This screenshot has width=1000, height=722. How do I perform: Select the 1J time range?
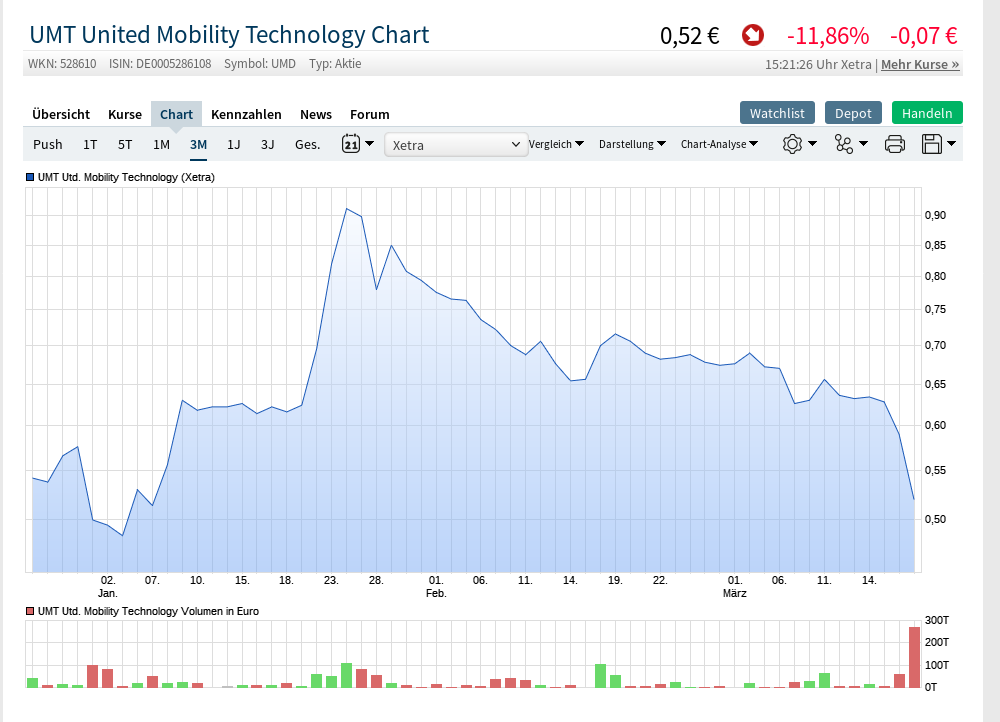[x=234, y=144]
